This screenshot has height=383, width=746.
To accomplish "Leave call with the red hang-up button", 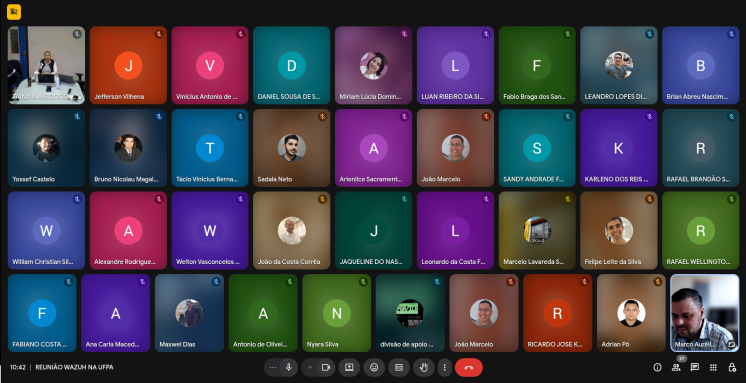I will (469, 367).
